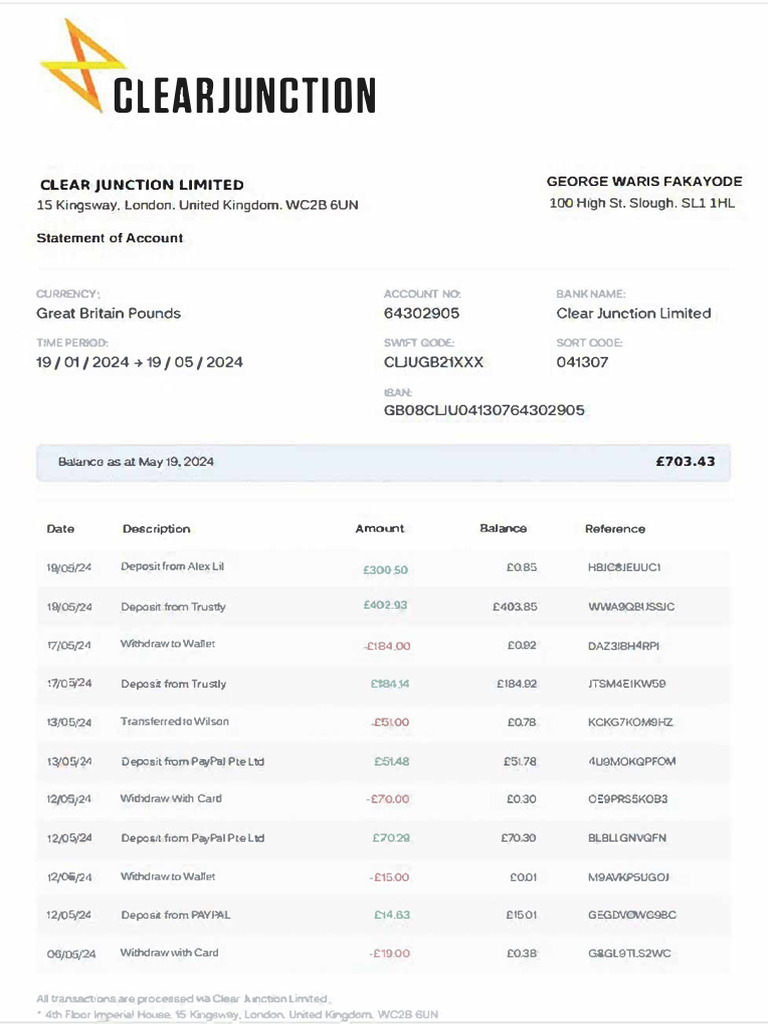Click the 4th Floor Imperial House footer address
Screen dimensions: 768x1024
(x=238, y=1015)
